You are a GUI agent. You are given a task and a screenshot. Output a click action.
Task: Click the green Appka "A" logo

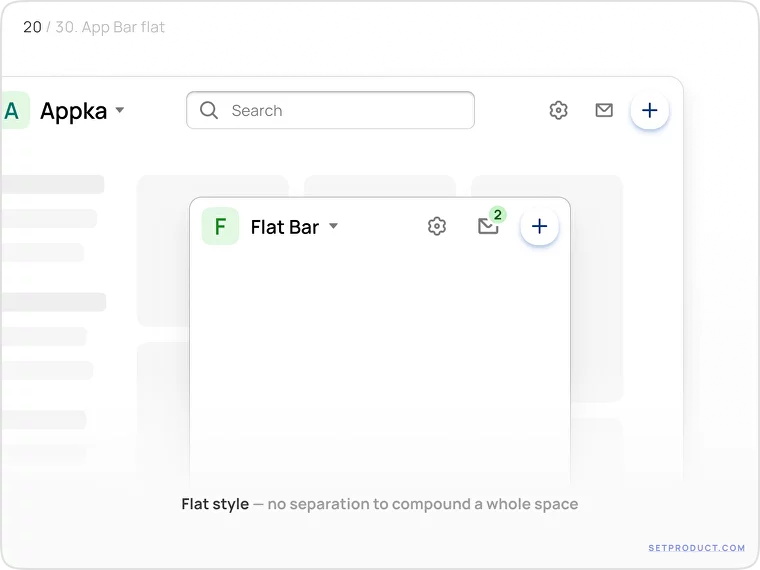pyautogui.click(x=13, y=111)
